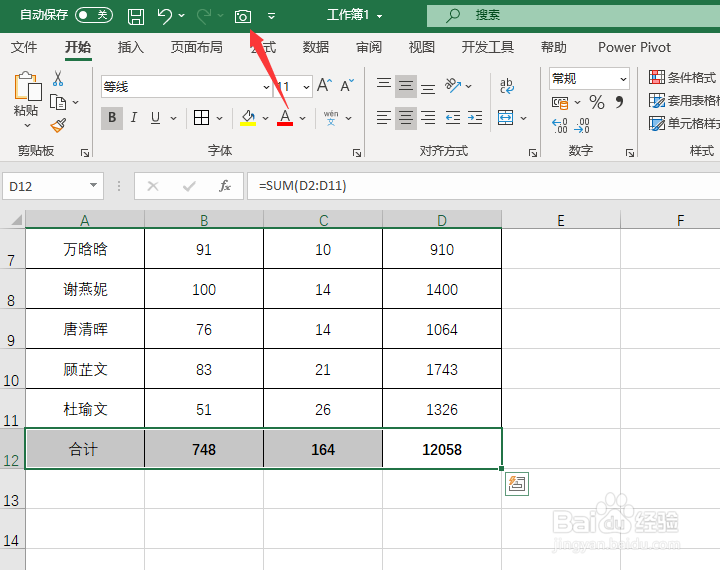The height and width of the screenshot is (570, 720).
Task: Open the 对齐方式 group dialog launcher
Action: (533, 153)
